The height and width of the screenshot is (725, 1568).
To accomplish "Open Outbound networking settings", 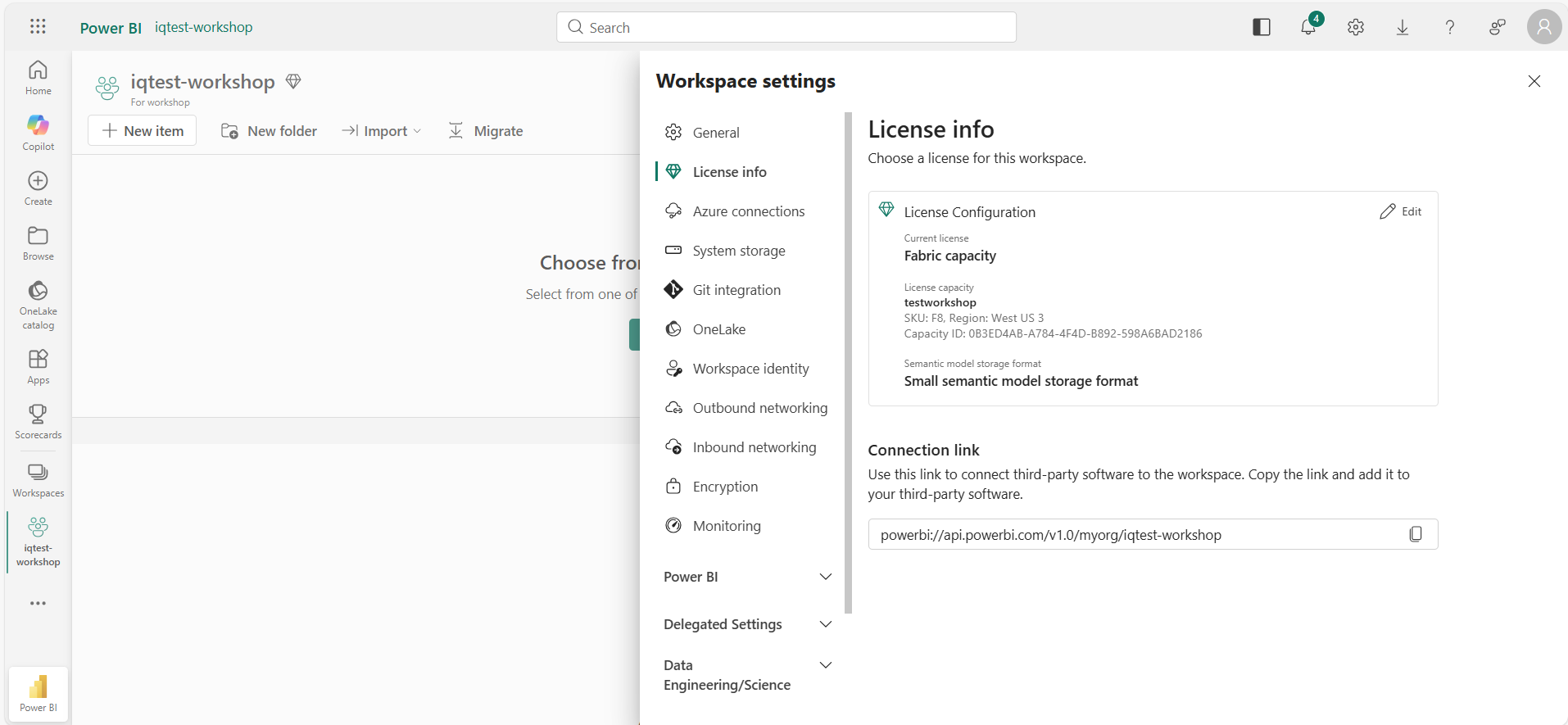I will [747, 408].
